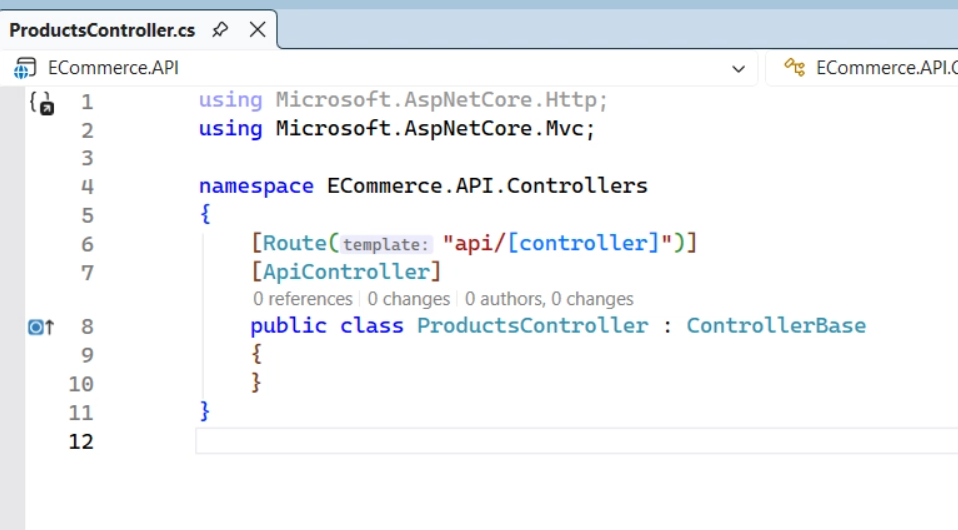Click namespace keyword on line 4
This screenshot has height=530, width=958.
(x=256, y=186)
